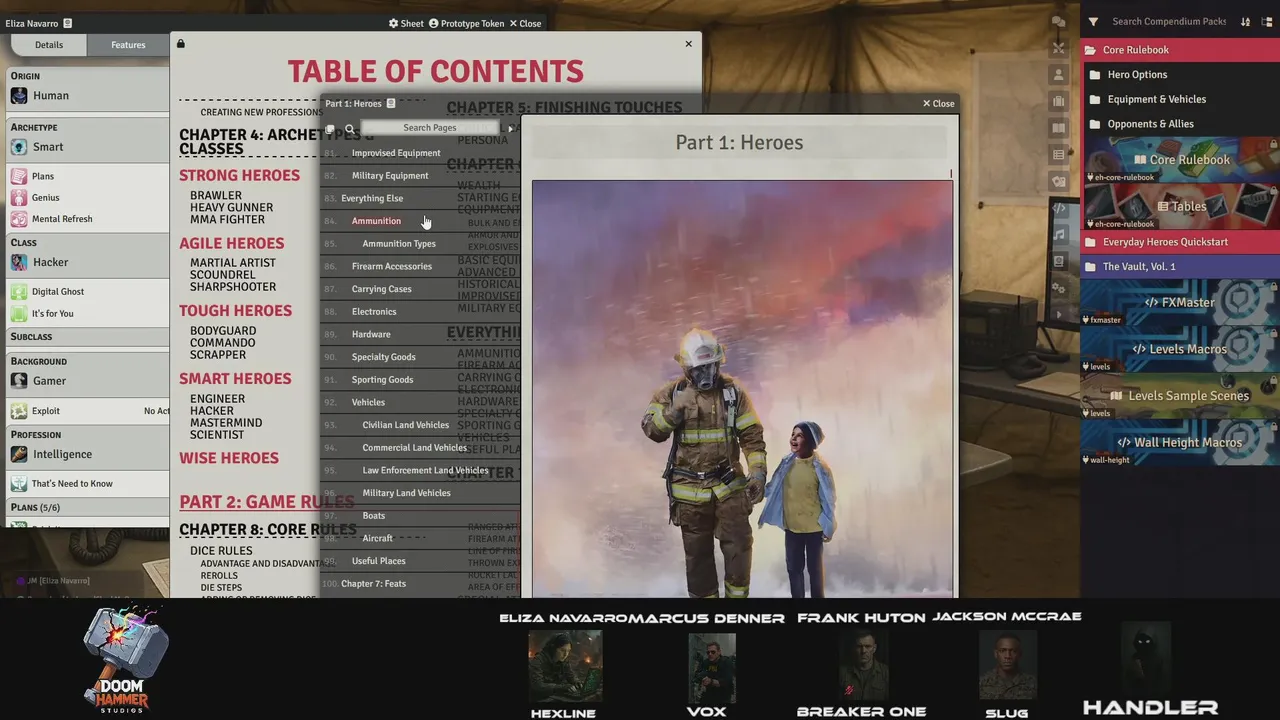
Task: Click the Intelligence profession icon
Action: click(19, 454)
